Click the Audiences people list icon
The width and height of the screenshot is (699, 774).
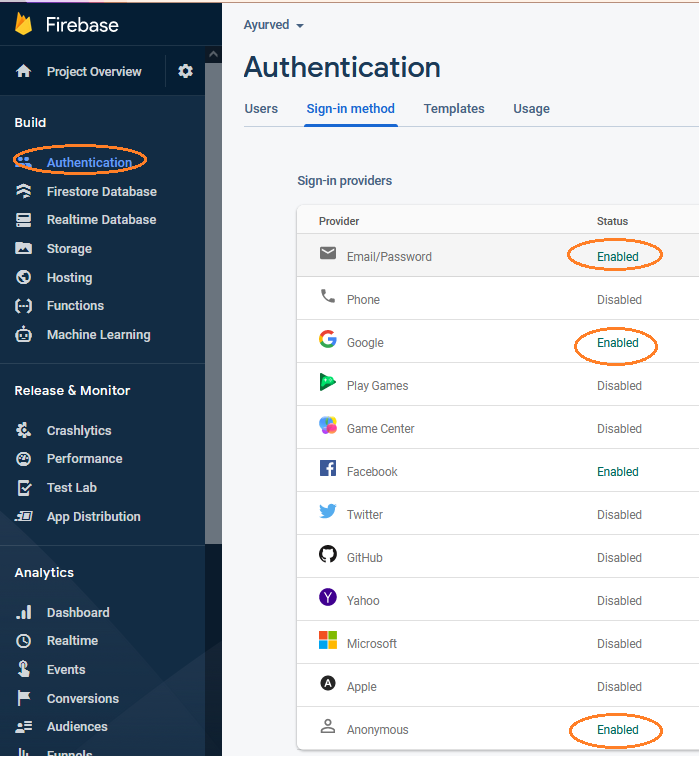click(x=23, y=727)
